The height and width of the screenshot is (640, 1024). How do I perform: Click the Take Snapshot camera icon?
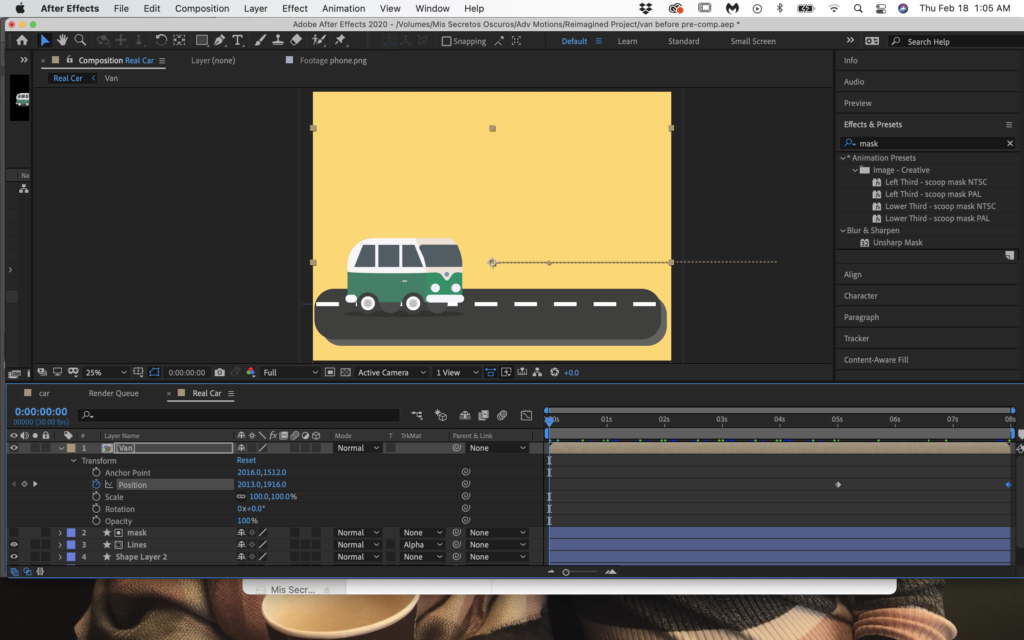pyautogui.click(x=219, y=373)
